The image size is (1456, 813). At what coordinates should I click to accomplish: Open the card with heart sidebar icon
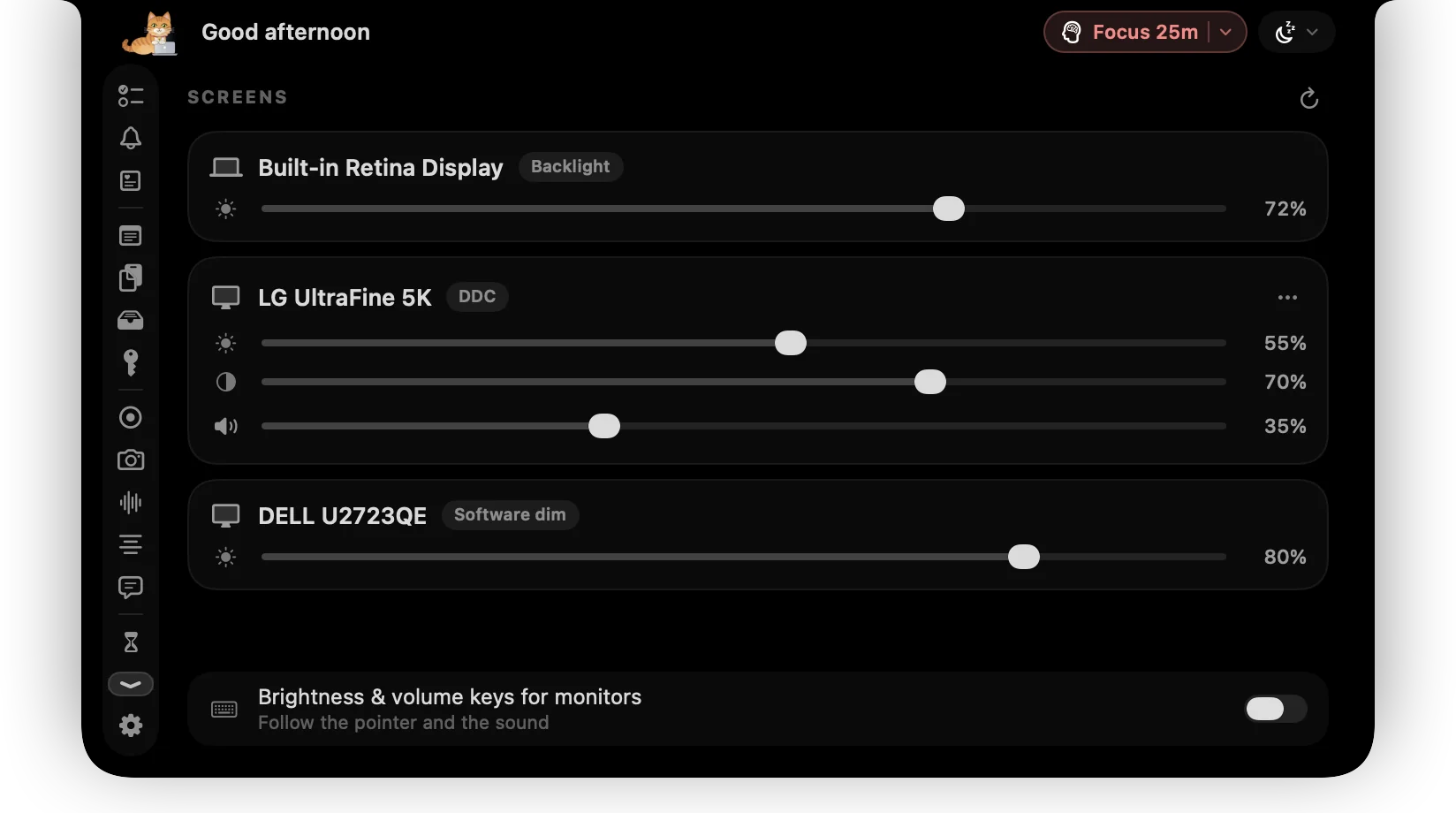click(131, 181)
